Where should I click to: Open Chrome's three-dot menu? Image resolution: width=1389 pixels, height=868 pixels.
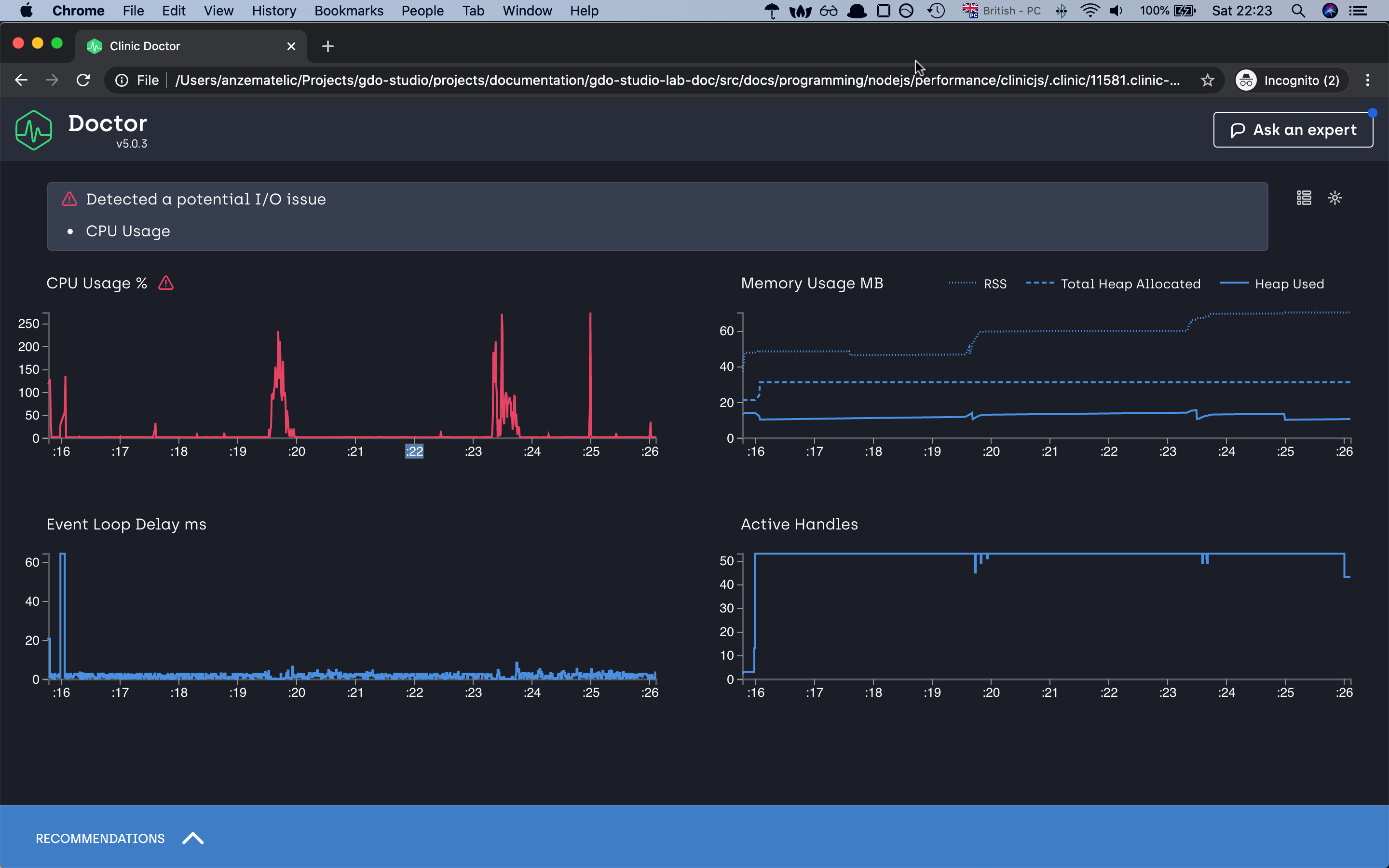pos(1368,81)
